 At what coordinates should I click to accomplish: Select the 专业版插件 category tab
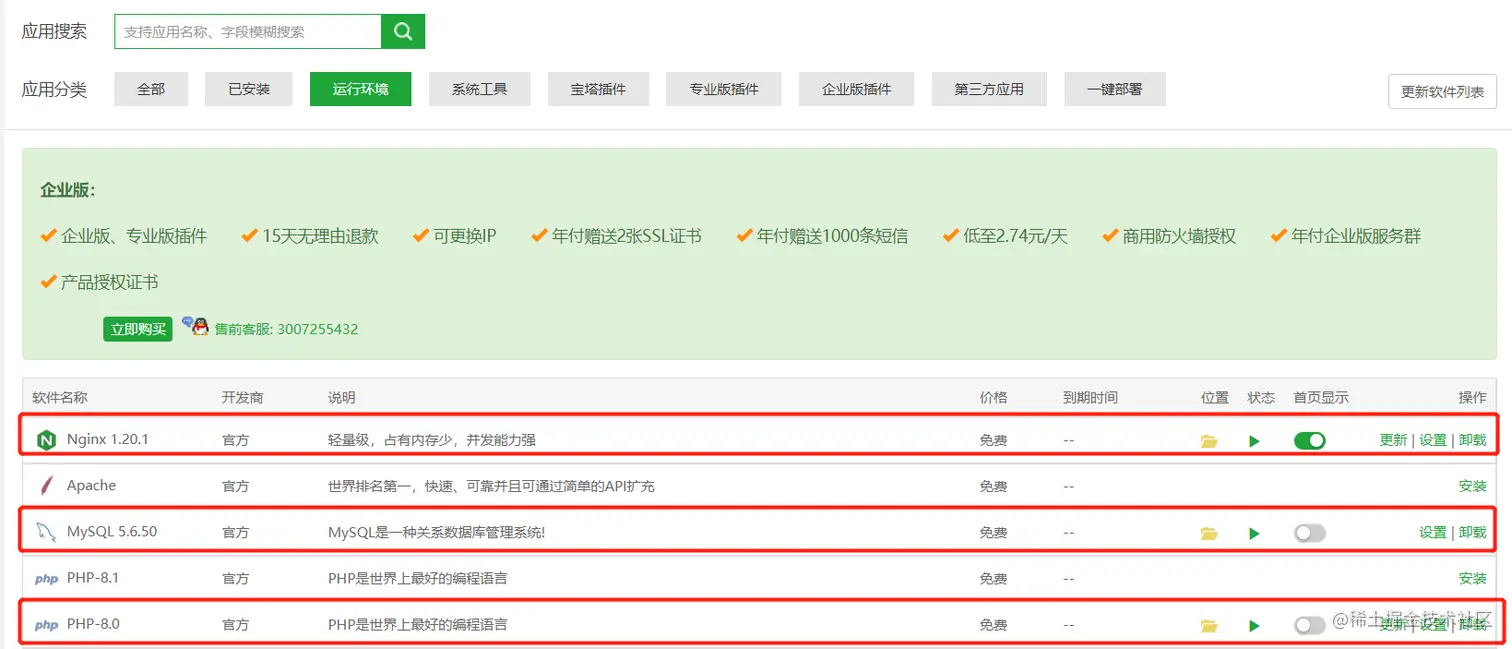click(723, 89)
